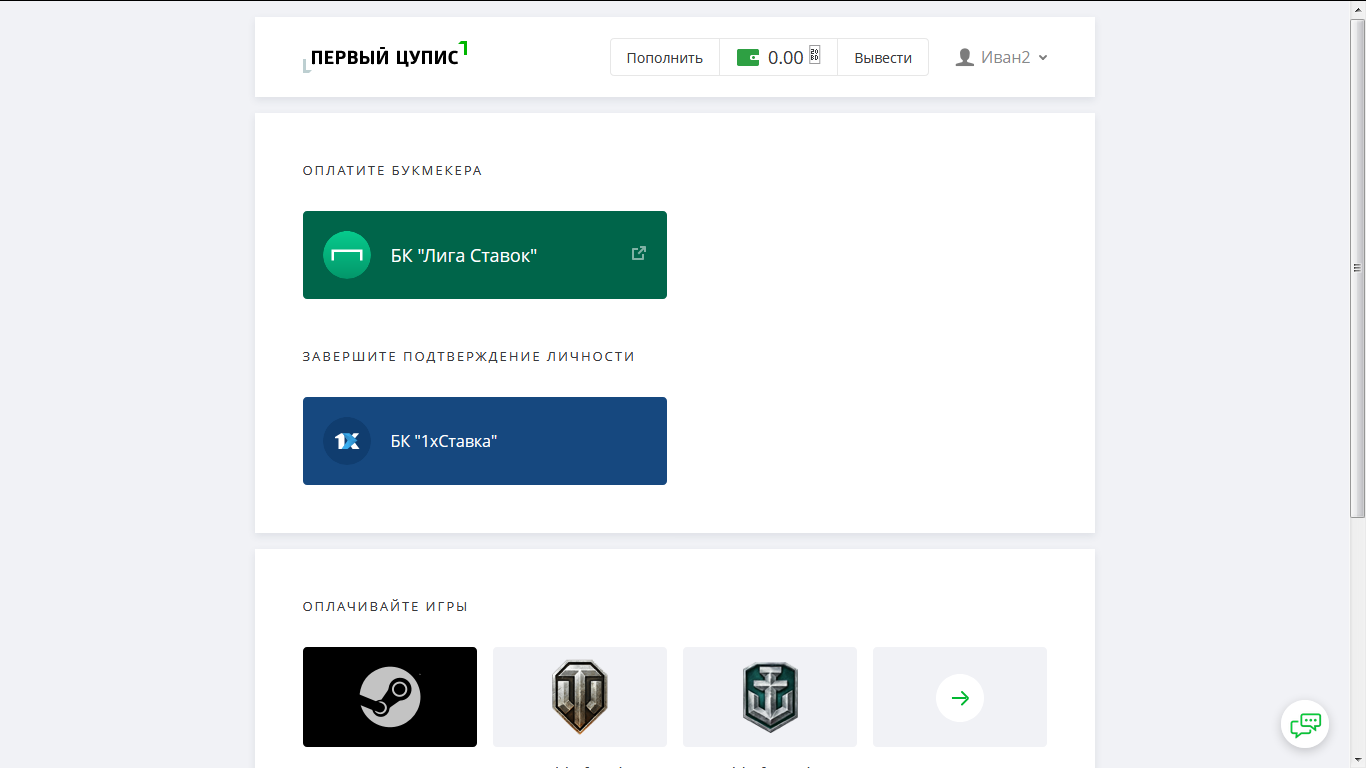
Task: Click the vertical scrollbar thumb
Action: click(1358, 268)
